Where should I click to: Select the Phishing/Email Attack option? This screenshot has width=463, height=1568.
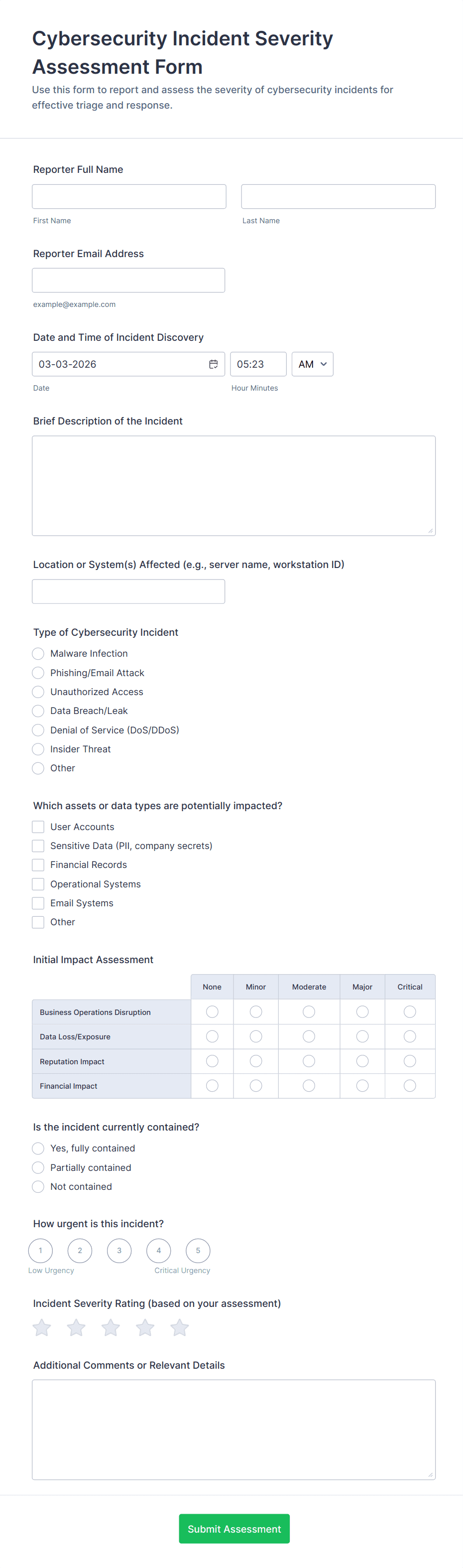click(x=38, y=673)
